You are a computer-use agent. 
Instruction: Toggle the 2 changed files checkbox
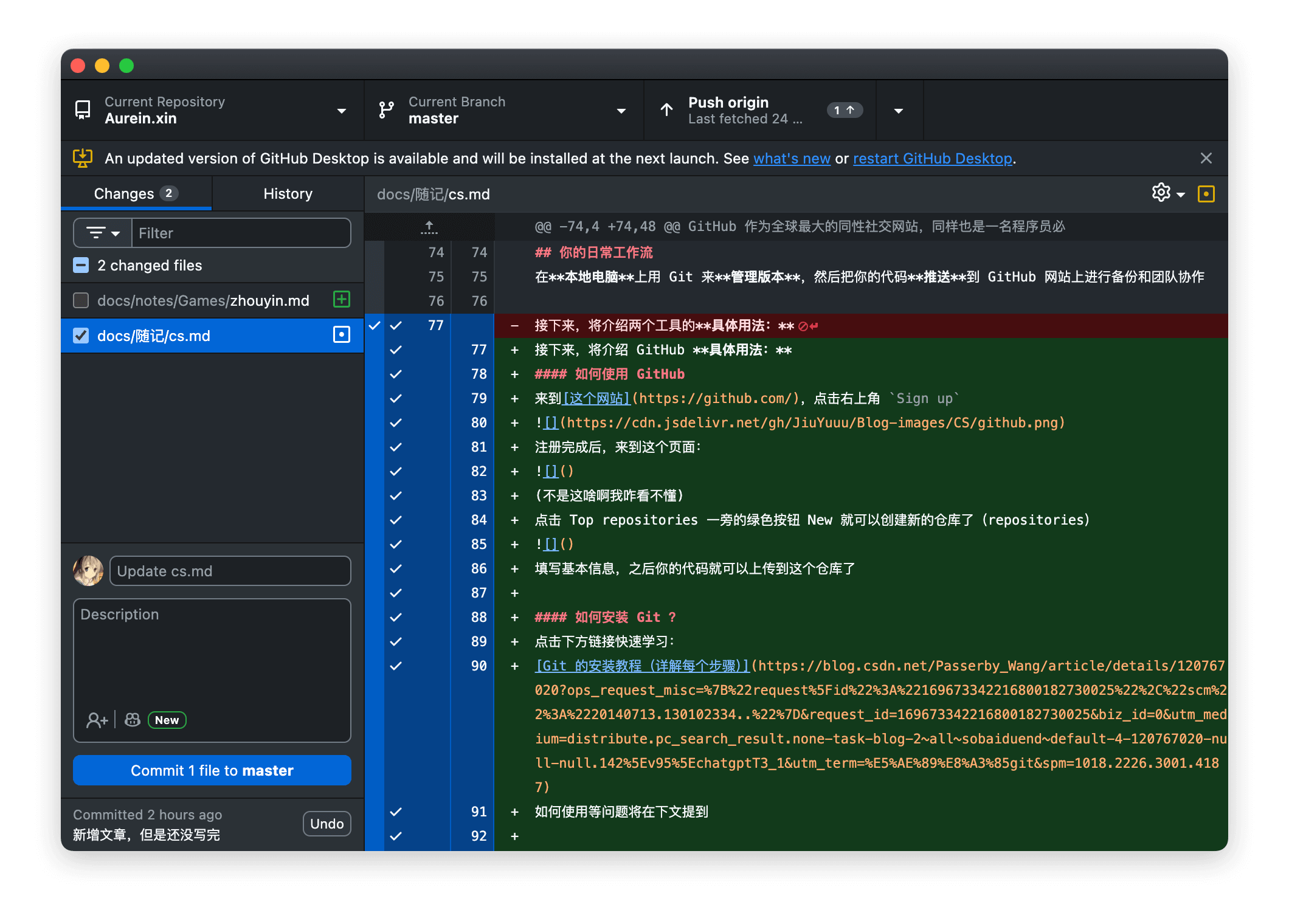coord(81,266)
